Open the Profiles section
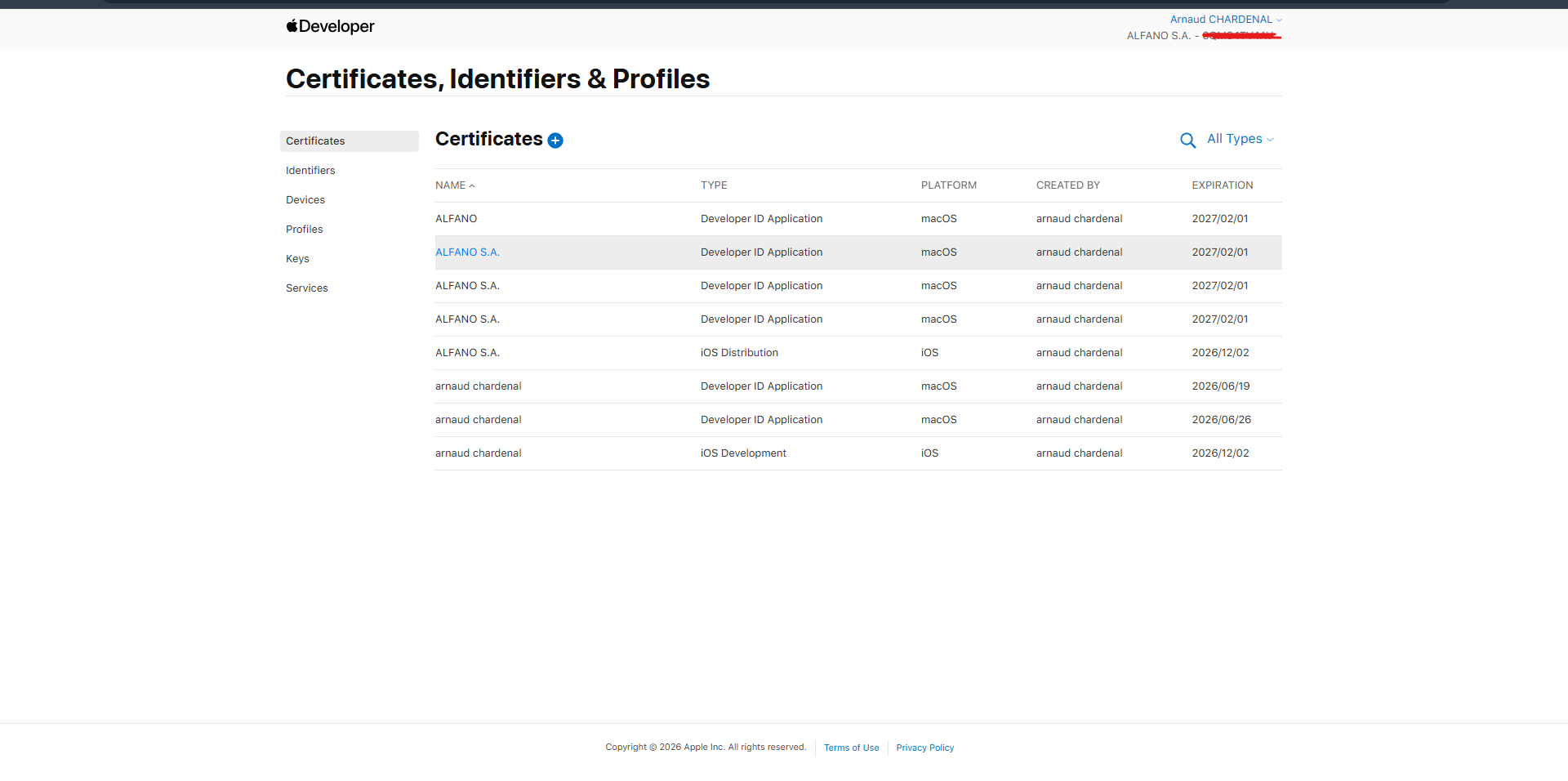 [305, 230]
